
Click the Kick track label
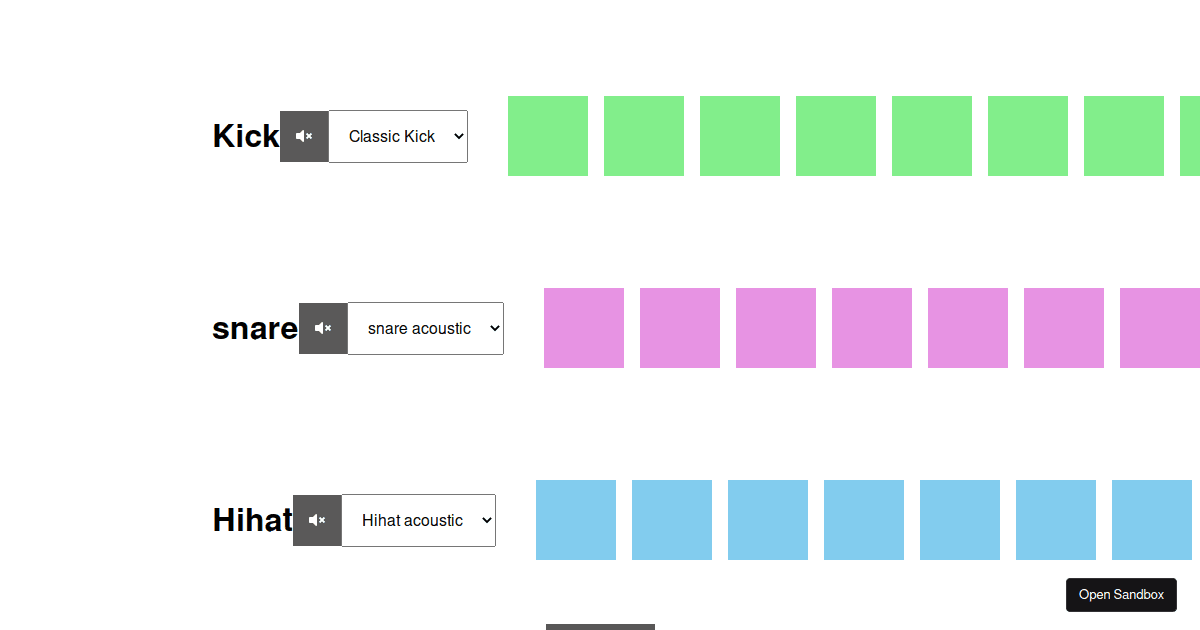245,136
